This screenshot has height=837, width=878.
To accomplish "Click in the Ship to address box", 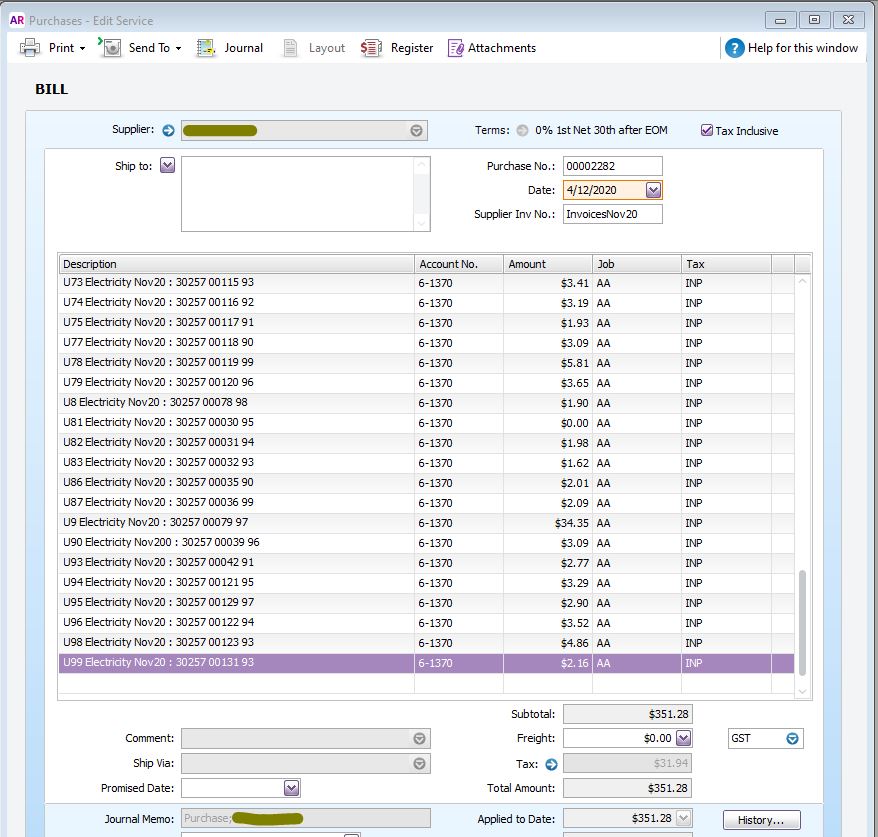I will point(305,194).
